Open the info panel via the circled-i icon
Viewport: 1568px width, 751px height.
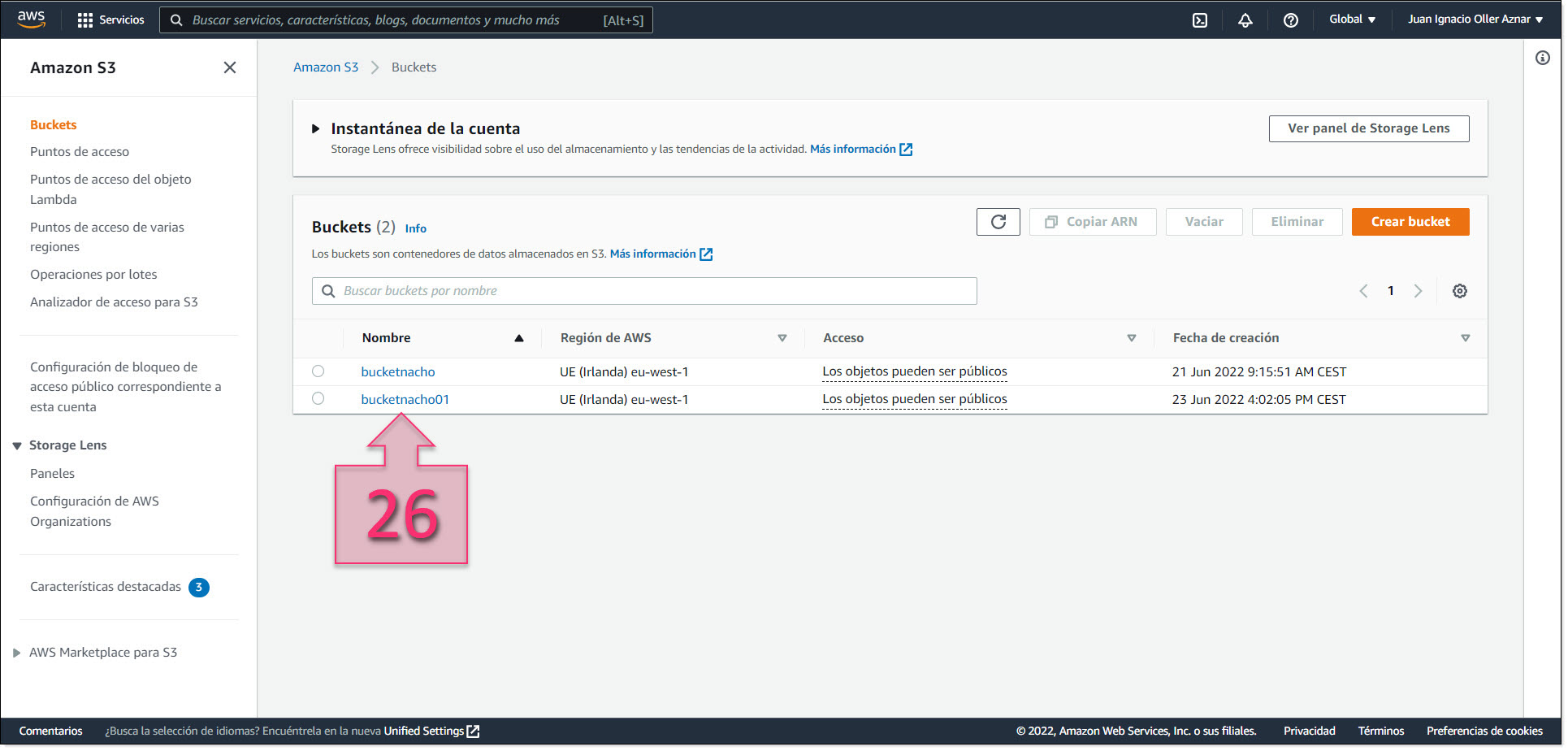click(1543, 57)
